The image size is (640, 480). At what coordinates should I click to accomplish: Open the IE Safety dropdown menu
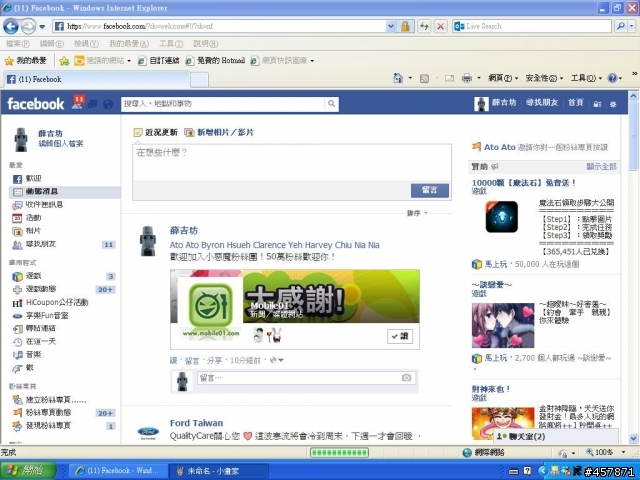(x=544, y=78)
